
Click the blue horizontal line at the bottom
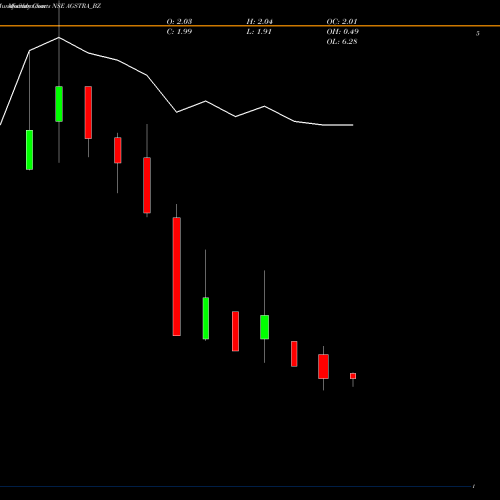[235, 487]
